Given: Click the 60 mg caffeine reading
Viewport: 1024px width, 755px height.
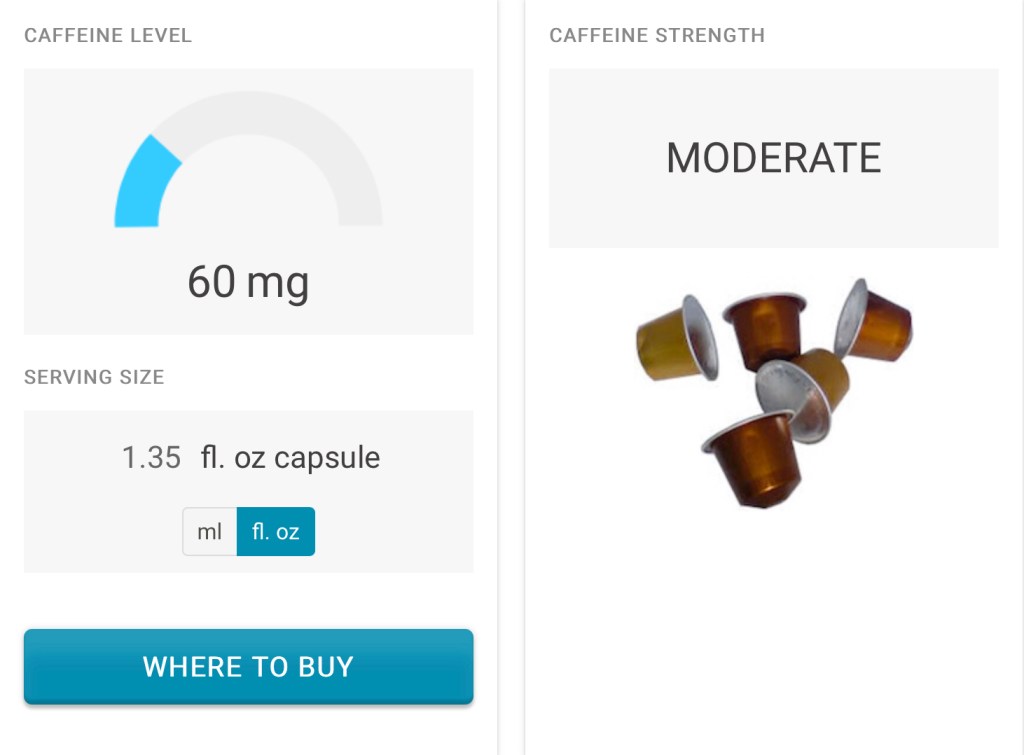Looking at the screenshot, I should point(248,282).
